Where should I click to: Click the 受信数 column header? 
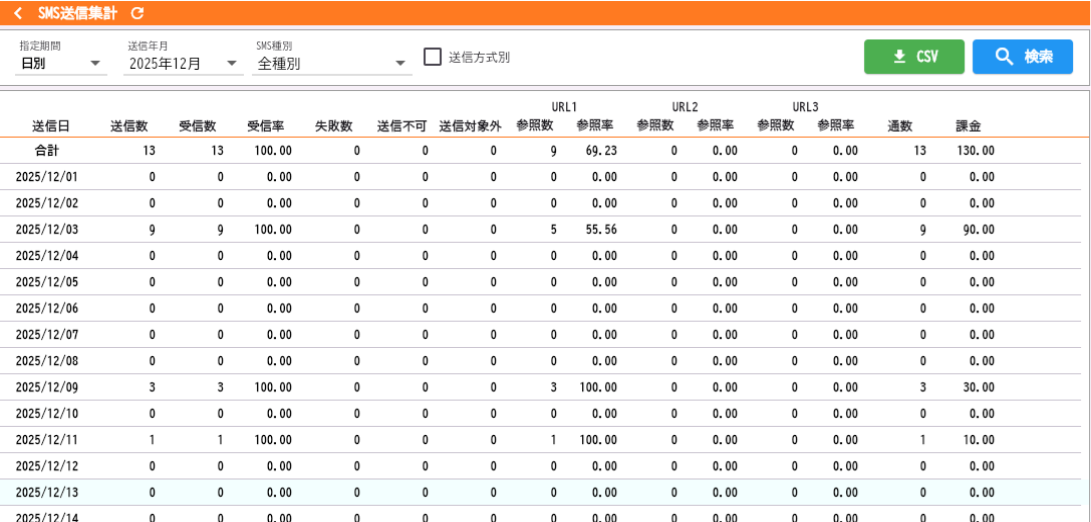pyautogui.click(x=197, y=126)
